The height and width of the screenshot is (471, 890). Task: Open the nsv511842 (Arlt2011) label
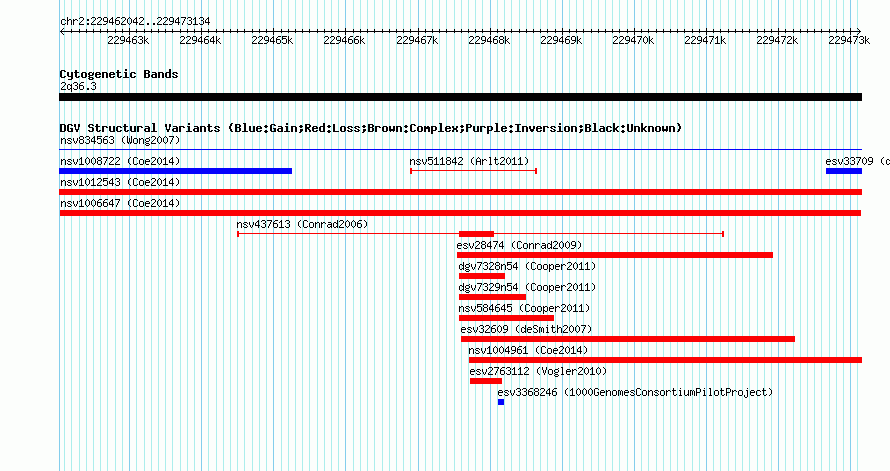[x=469, y=161]
